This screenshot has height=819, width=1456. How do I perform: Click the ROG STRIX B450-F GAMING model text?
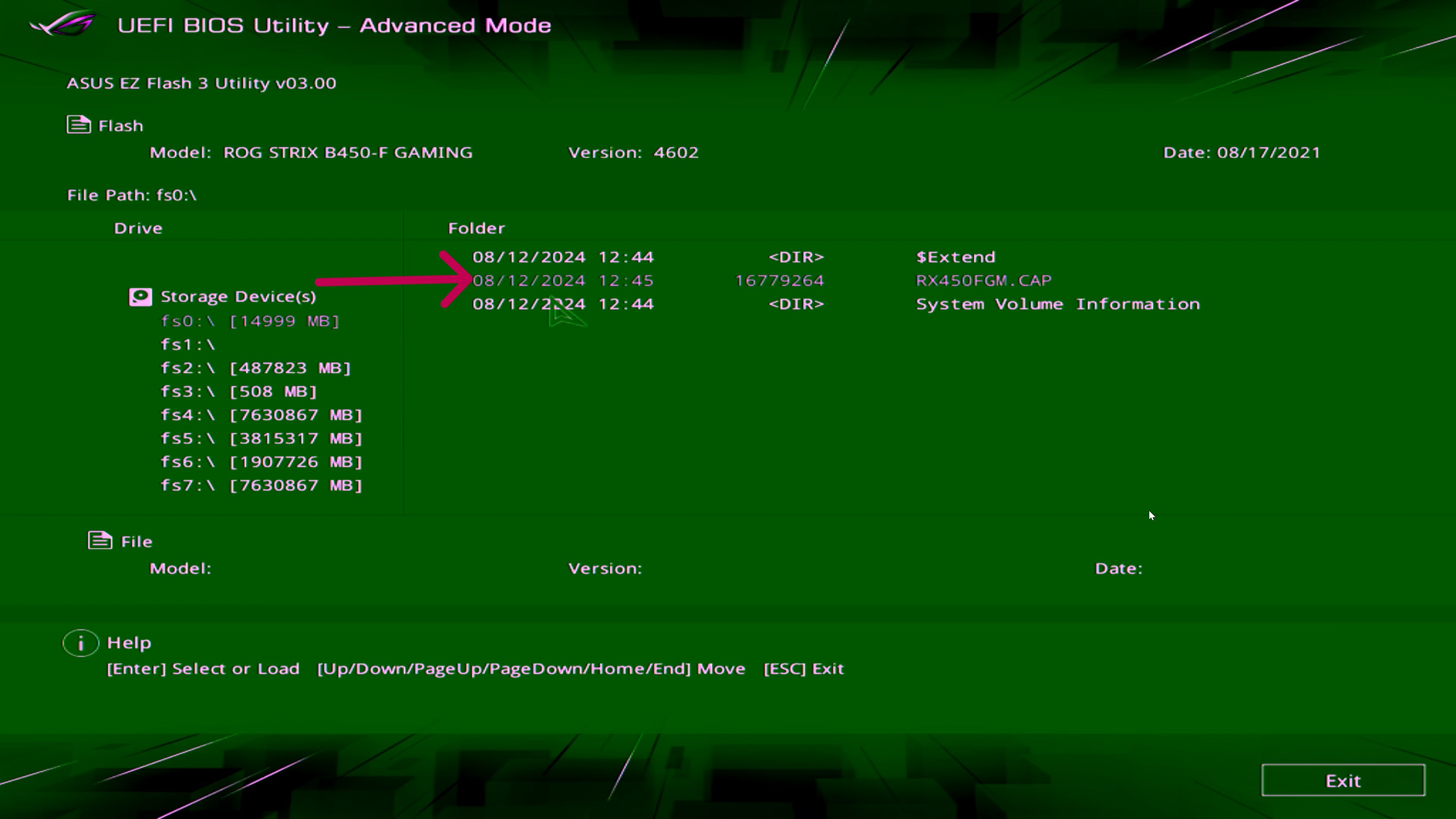(x=348, y=152)
